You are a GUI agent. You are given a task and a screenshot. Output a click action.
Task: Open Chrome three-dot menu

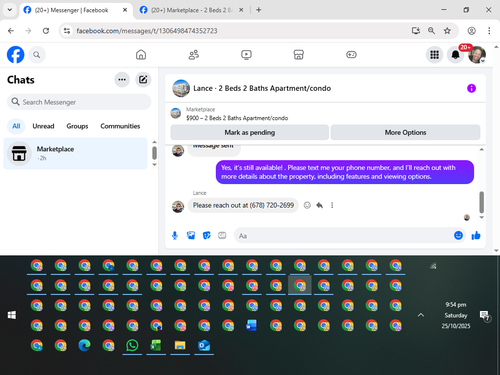(489, 31)
